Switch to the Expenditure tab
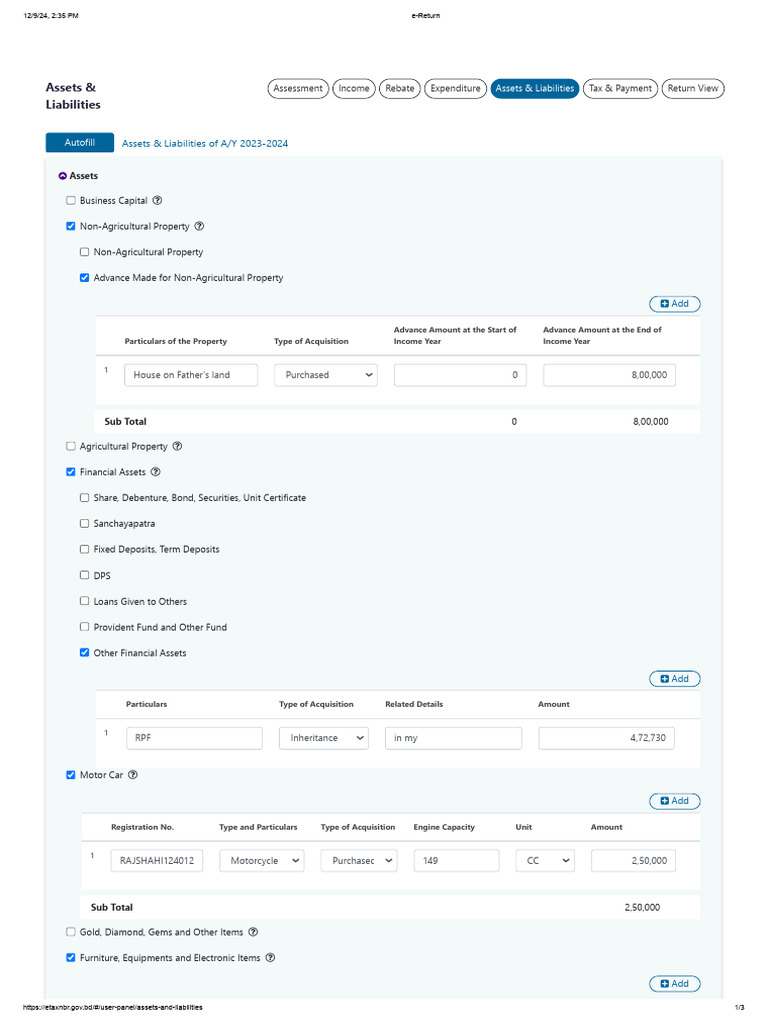 click(x=455, y=88)
